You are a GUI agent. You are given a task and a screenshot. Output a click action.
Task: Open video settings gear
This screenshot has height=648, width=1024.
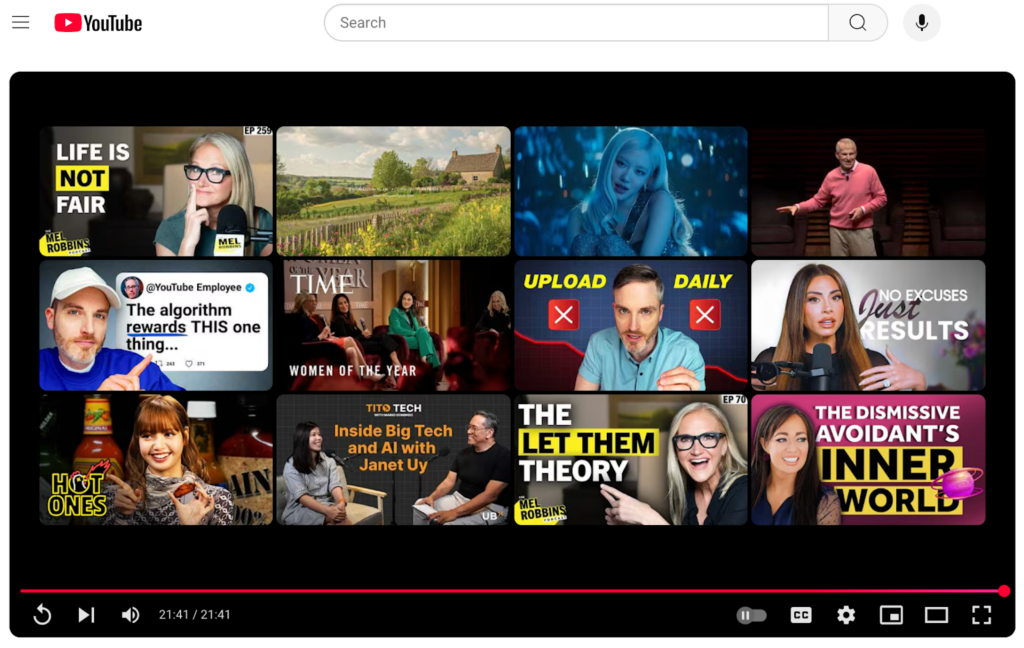click(846, 615)
